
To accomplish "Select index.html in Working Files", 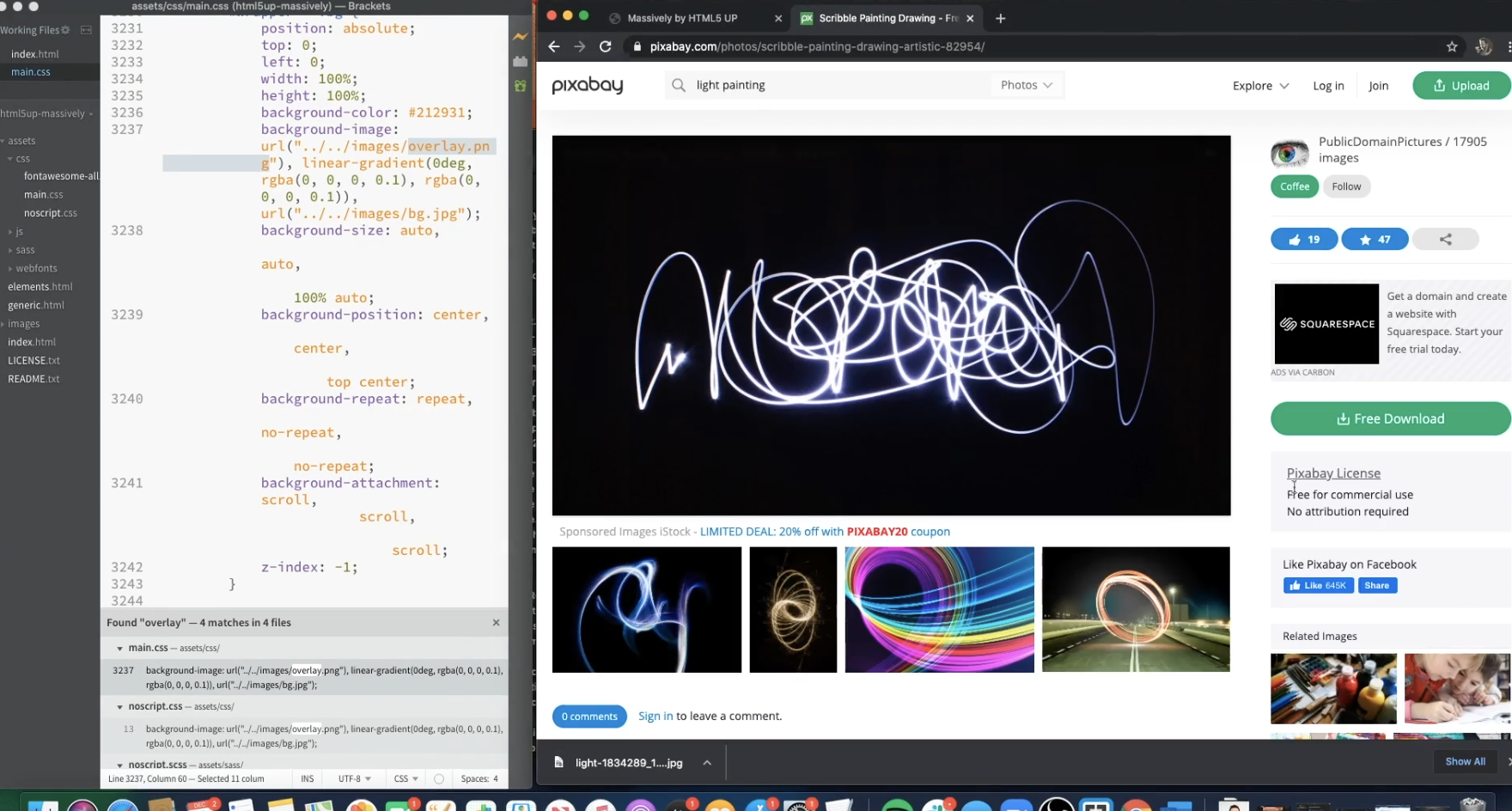I will (35, 54).
